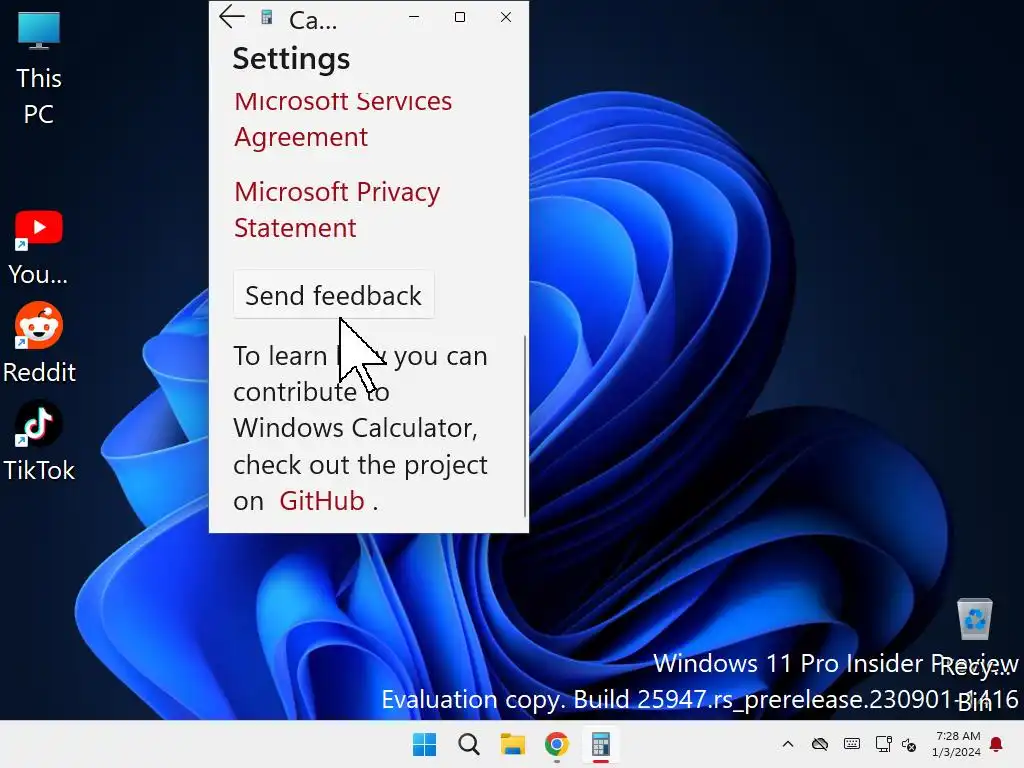This screenshot has width=1024, height=768.
Task: Click the Send feedback button
Action: click(334, 295)
